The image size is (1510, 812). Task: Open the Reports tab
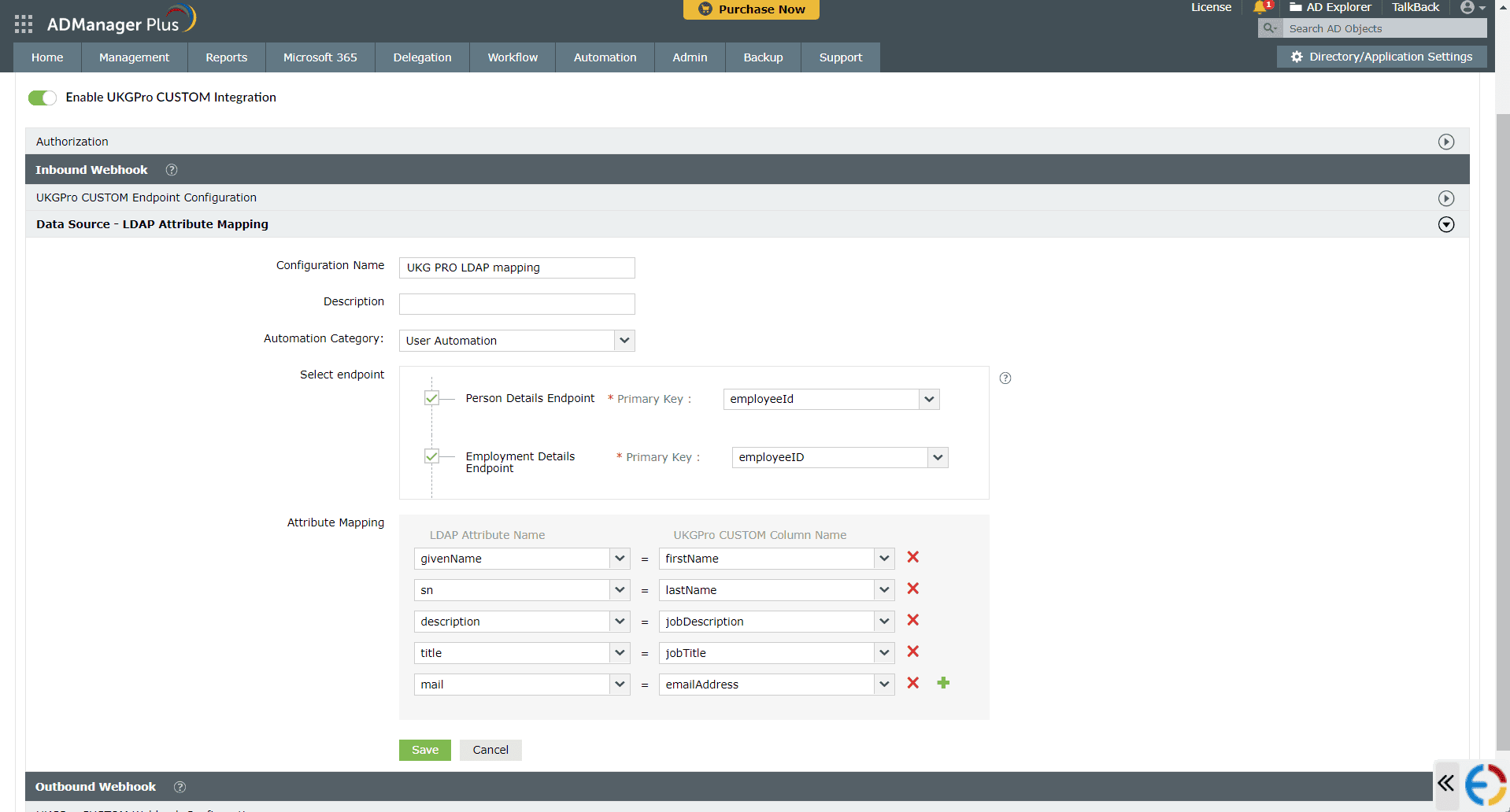click(226, 57)
